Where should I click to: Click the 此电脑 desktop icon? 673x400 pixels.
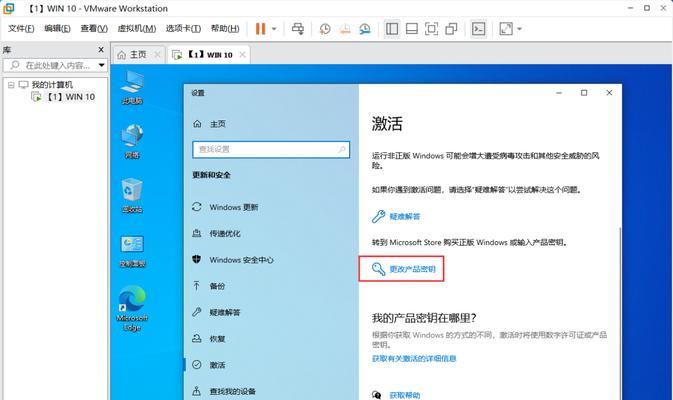click(132, 88)
